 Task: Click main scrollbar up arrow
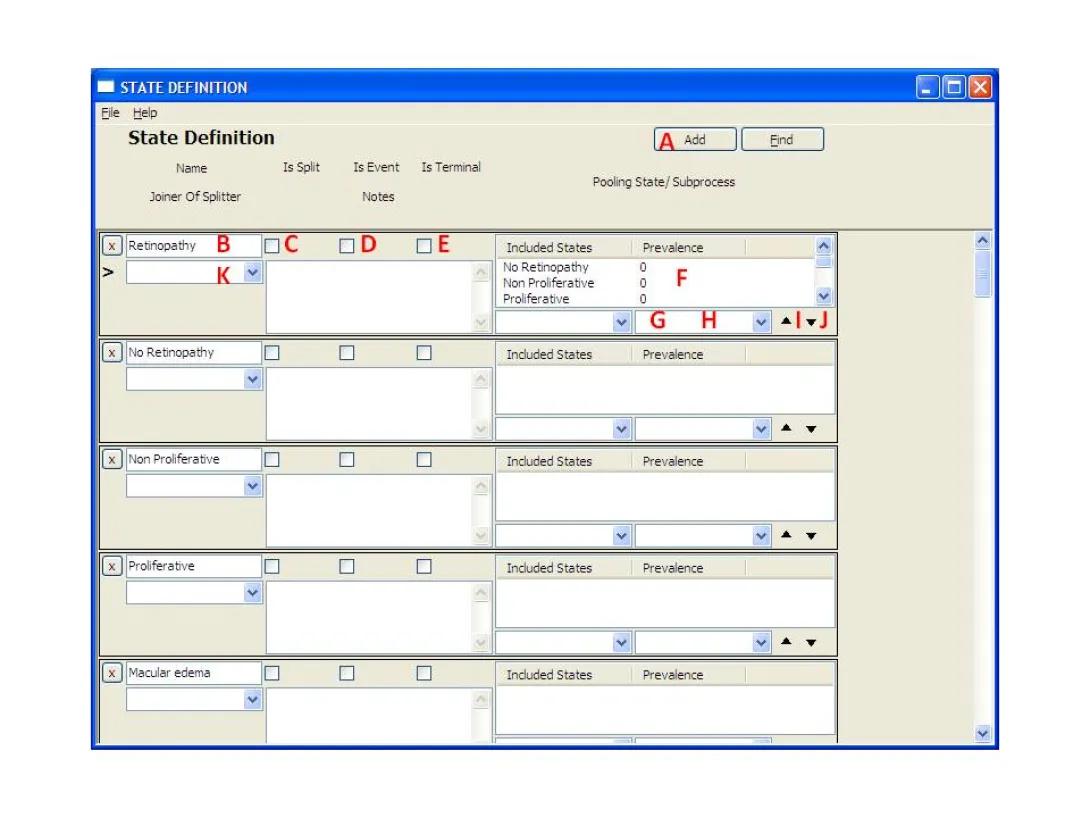coord(982,240)
